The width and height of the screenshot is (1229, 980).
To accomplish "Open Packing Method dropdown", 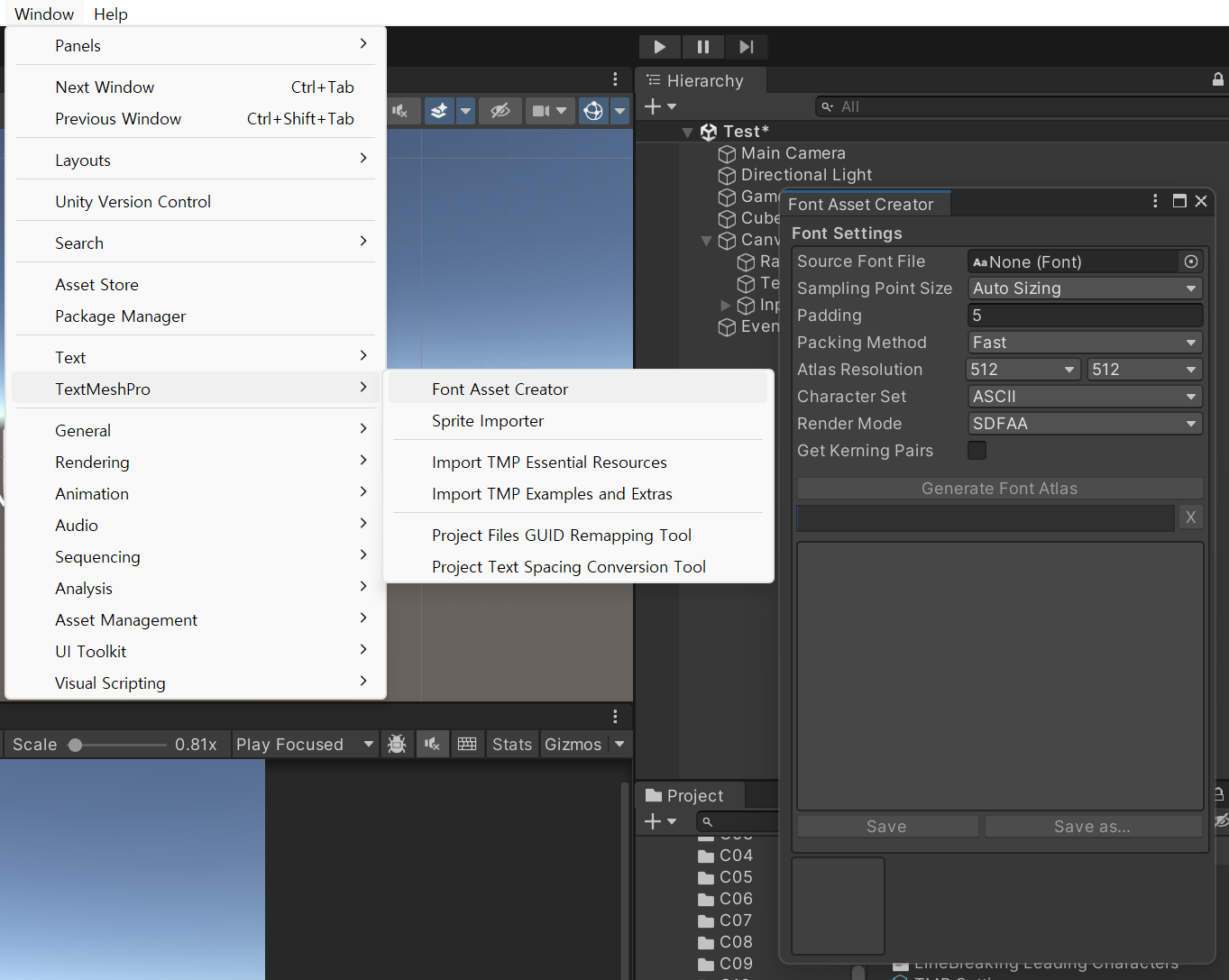I will pyautogui.click(x=1086, y=343).
